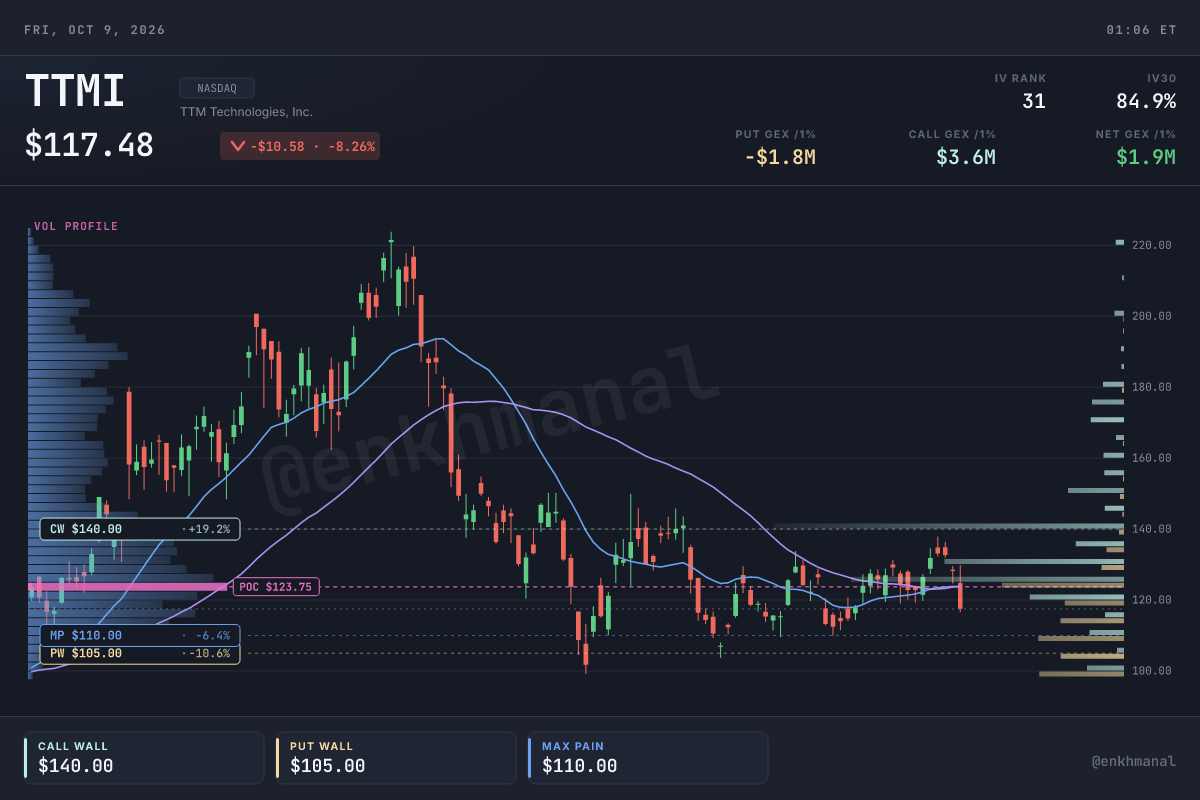
Task: Click the 220.00 price axis label
Action: pos(1152,245)
